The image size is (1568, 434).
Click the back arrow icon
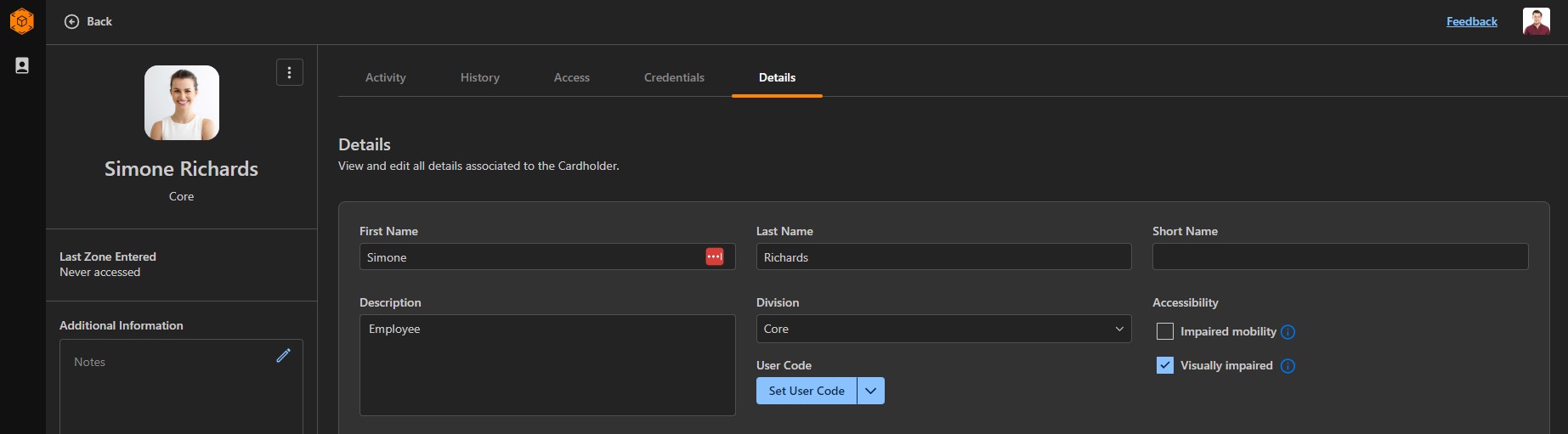click(x=72, y=22)
